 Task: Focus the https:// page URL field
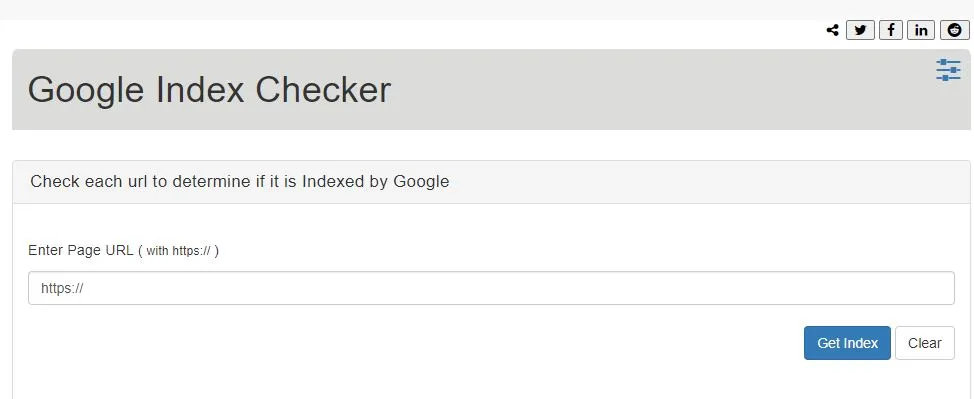(491, 288)
